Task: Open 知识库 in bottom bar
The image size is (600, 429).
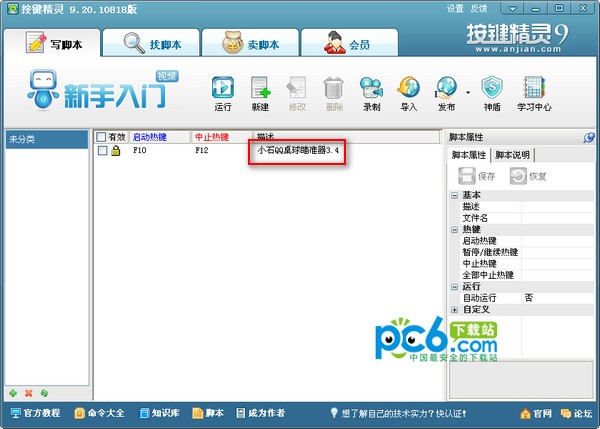Action: pyautogui.click(x=159, y=413)
